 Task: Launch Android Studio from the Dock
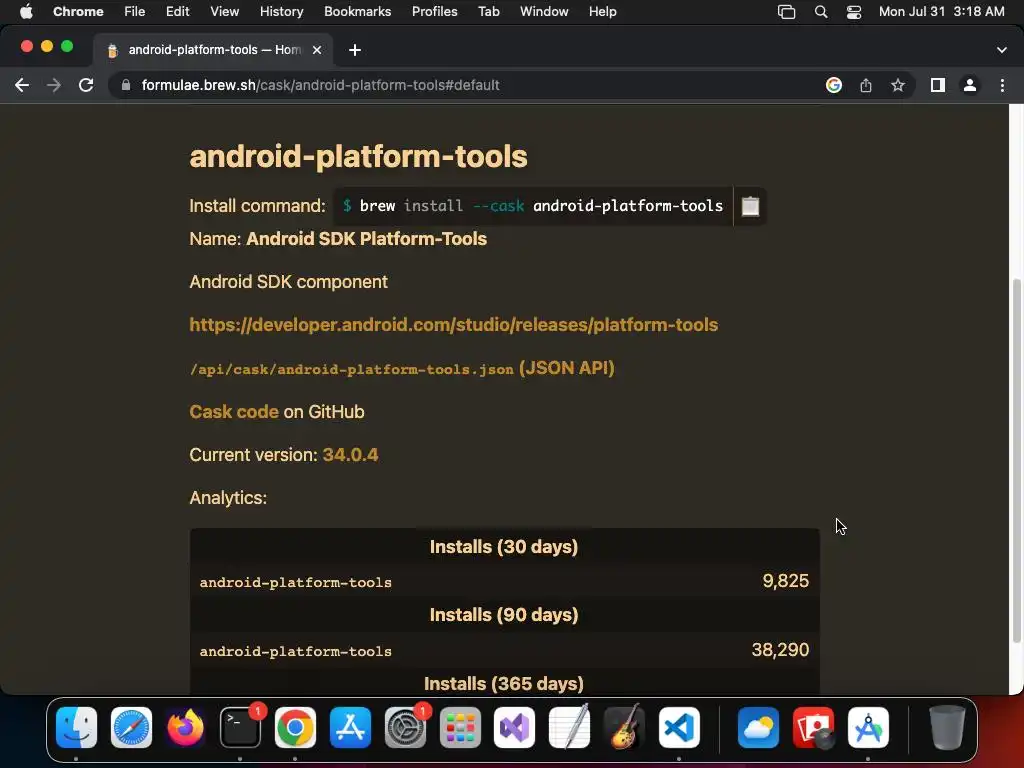(x=868, y=728)
